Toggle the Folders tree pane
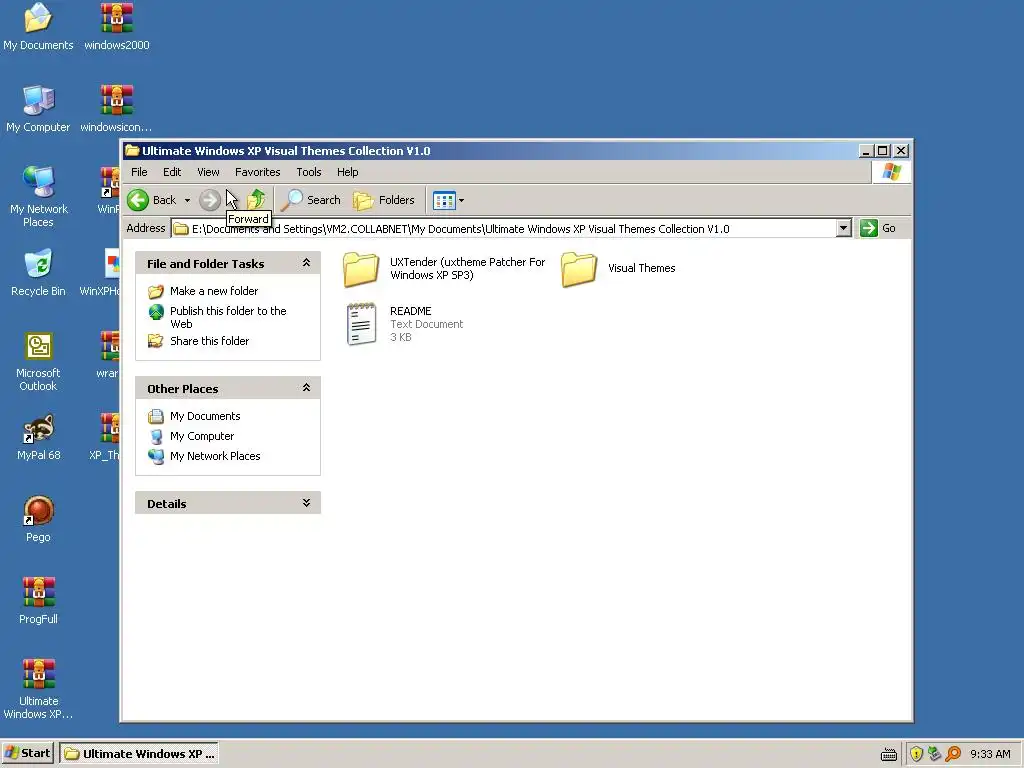Viewport: 1024px width, 768px height. click(x=384, y=200)
